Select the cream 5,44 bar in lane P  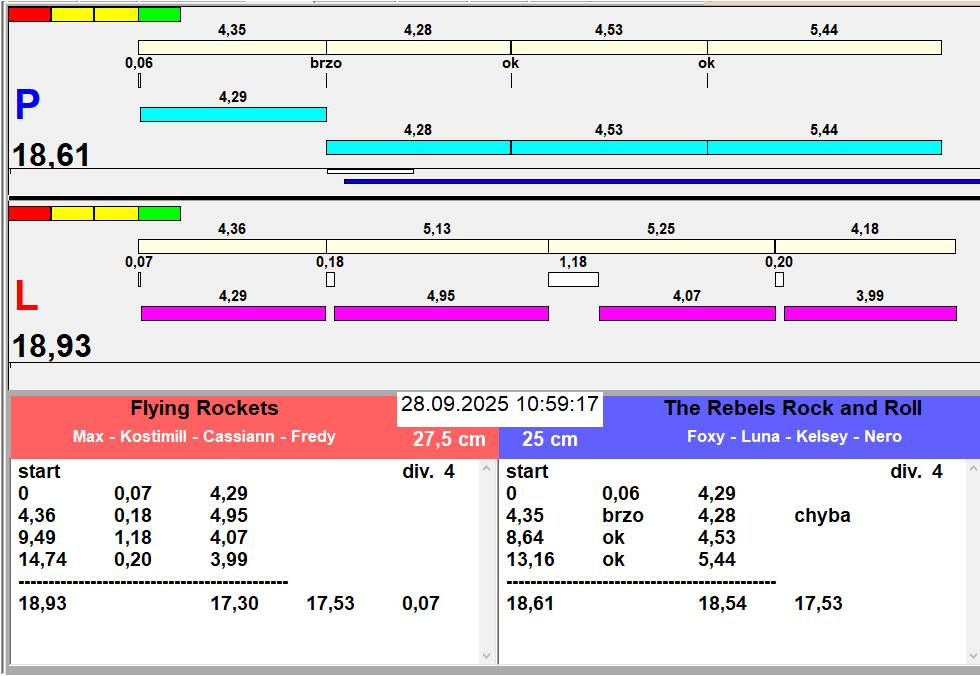[824, 47]
